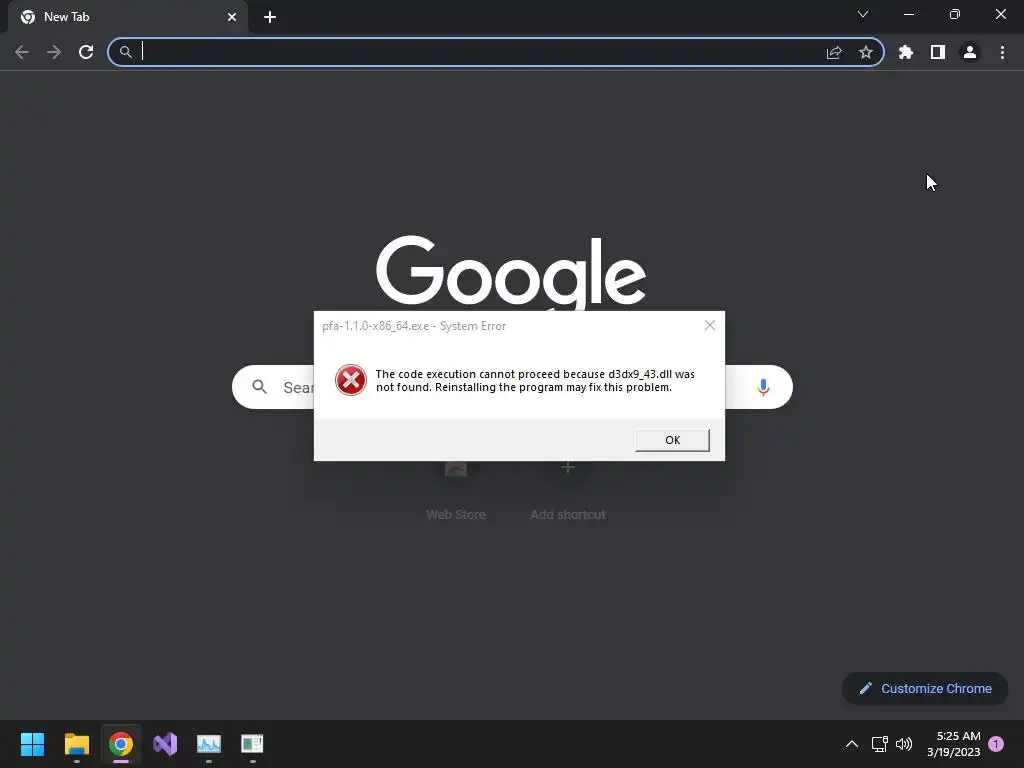Close the New Tab tab
Viewport: 1024px width, 768px height.
232,17
